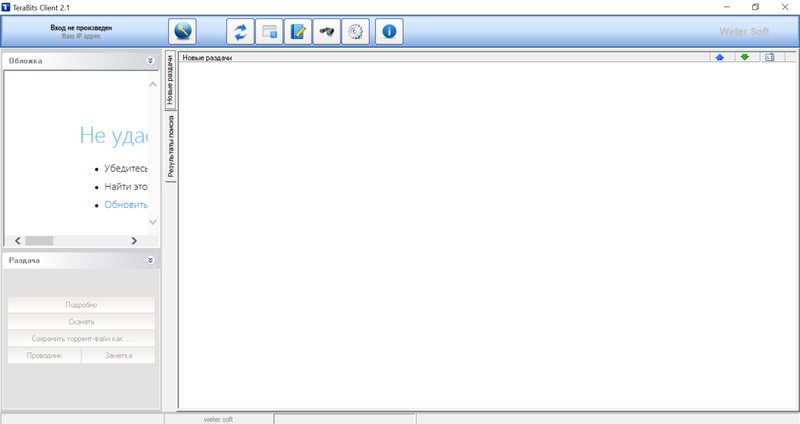Screen dimensions: 800x424
Task: Collapse the Раздача panel
Action: click(x=150, y=260)
